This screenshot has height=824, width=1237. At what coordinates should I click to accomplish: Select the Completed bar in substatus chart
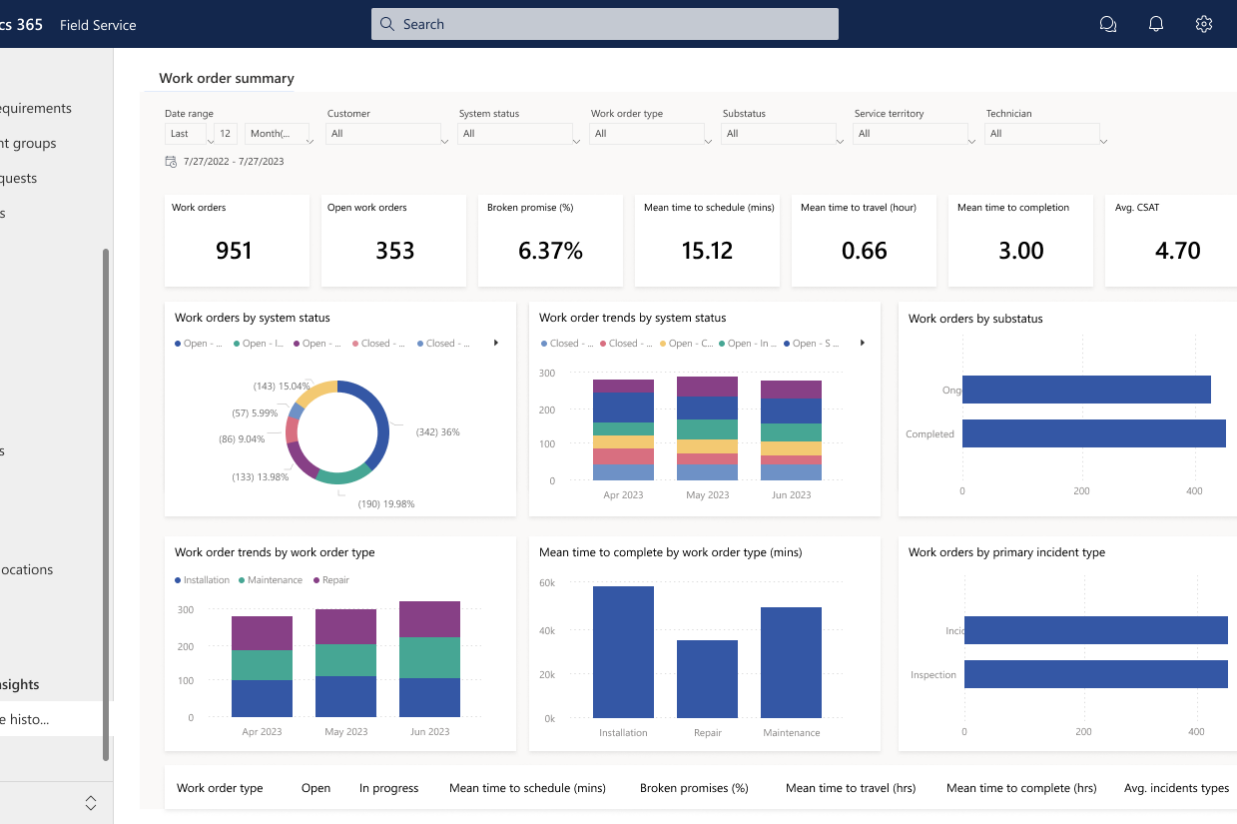(1094, 433)
